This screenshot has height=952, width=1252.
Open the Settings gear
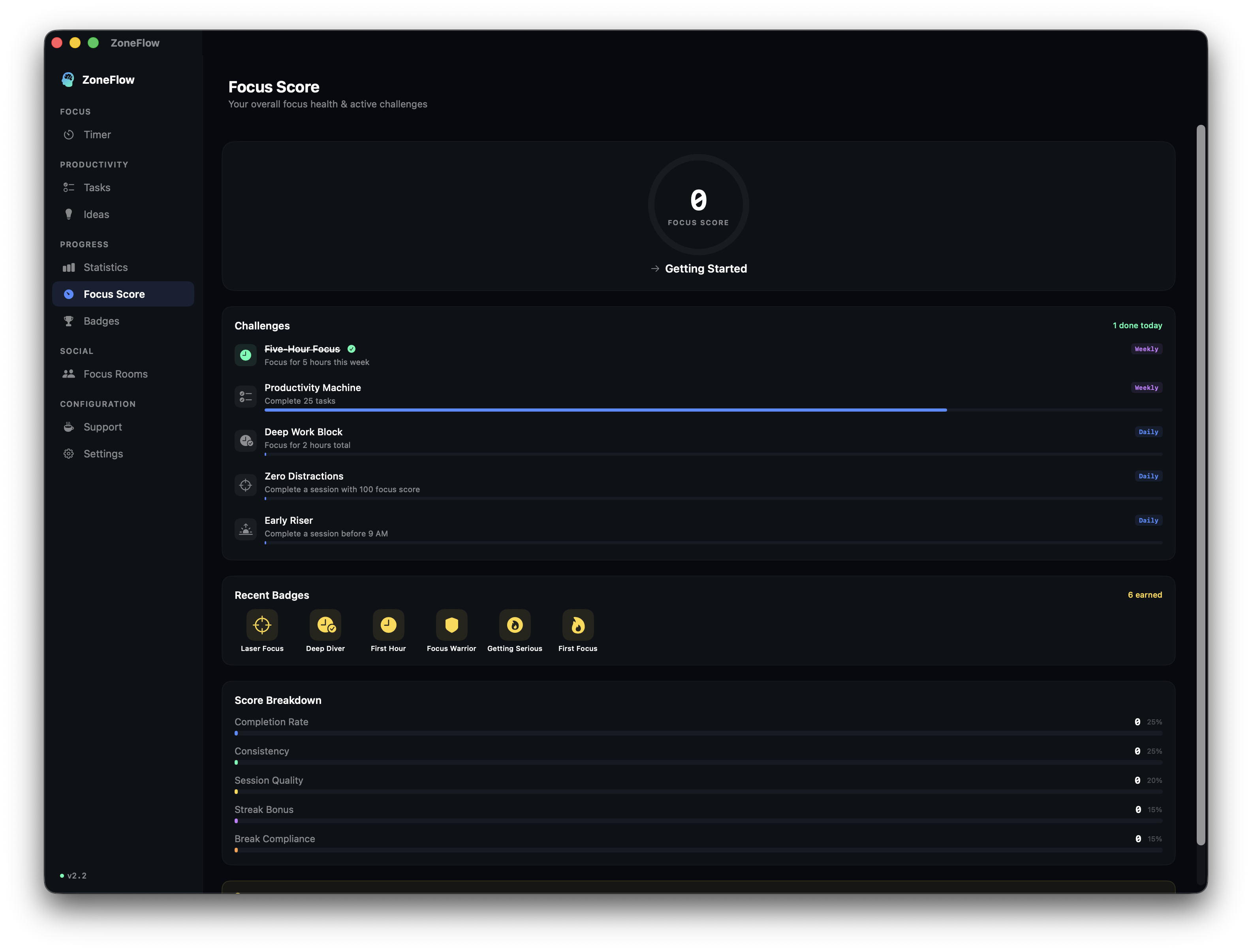[x=103, y=453]
